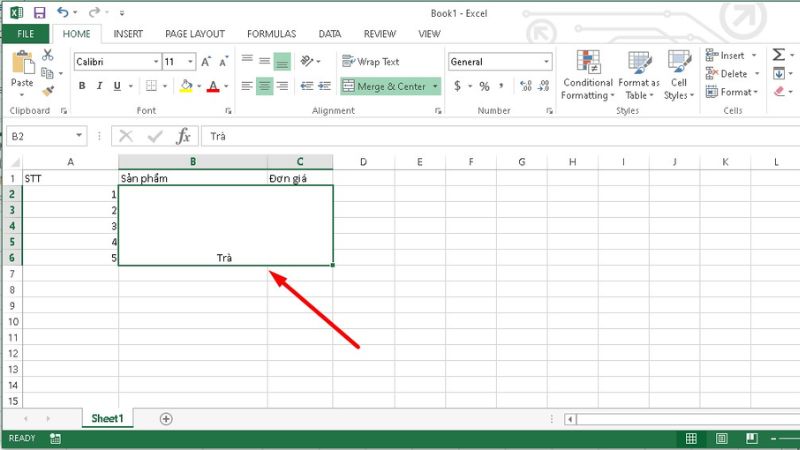Switch to the FORMULAS tab
800x450 pixels.
[x=271, y=34]
